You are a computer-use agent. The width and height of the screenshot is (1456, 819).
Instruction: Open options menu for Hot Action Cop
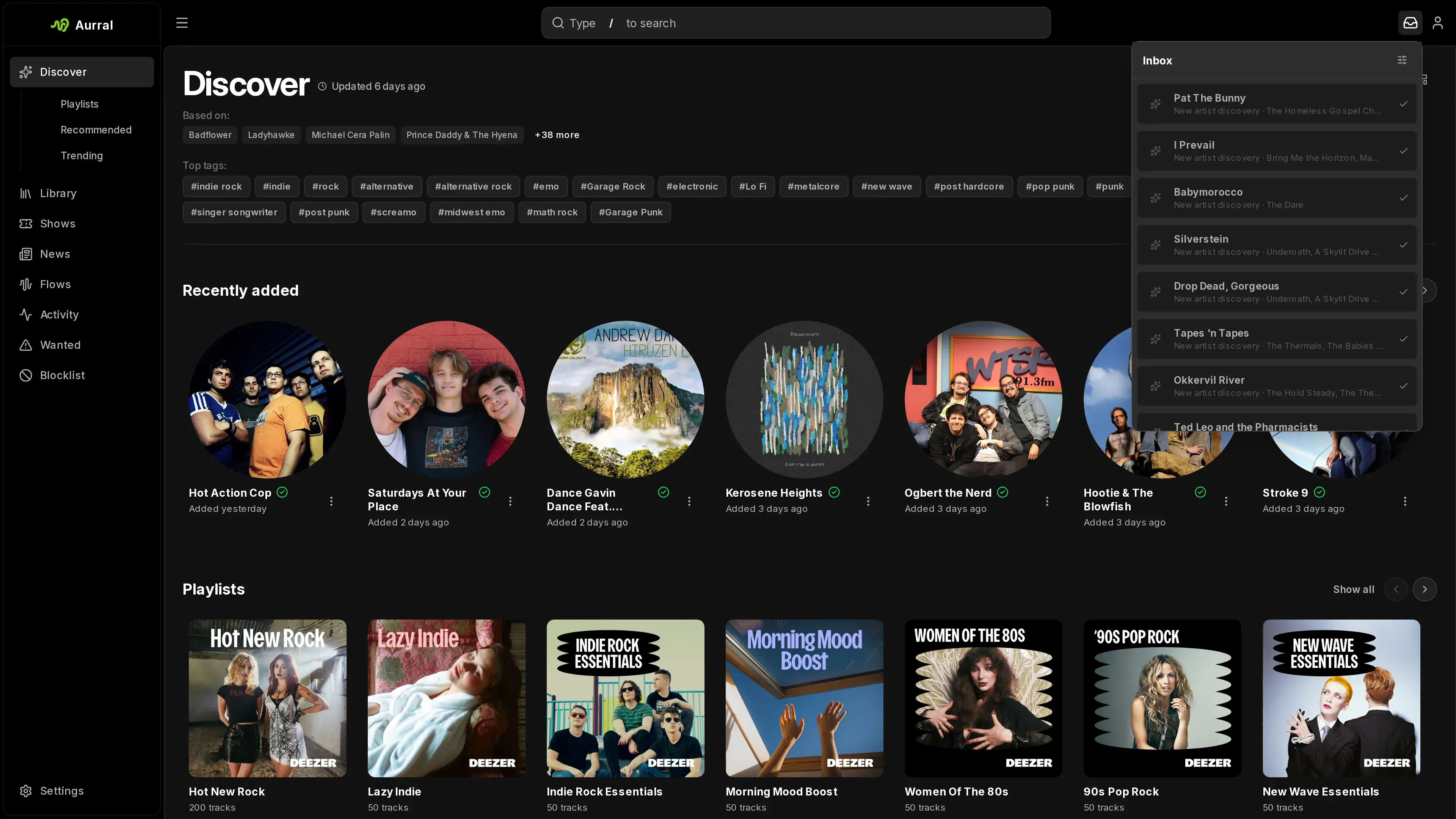(x=331, y=501)
